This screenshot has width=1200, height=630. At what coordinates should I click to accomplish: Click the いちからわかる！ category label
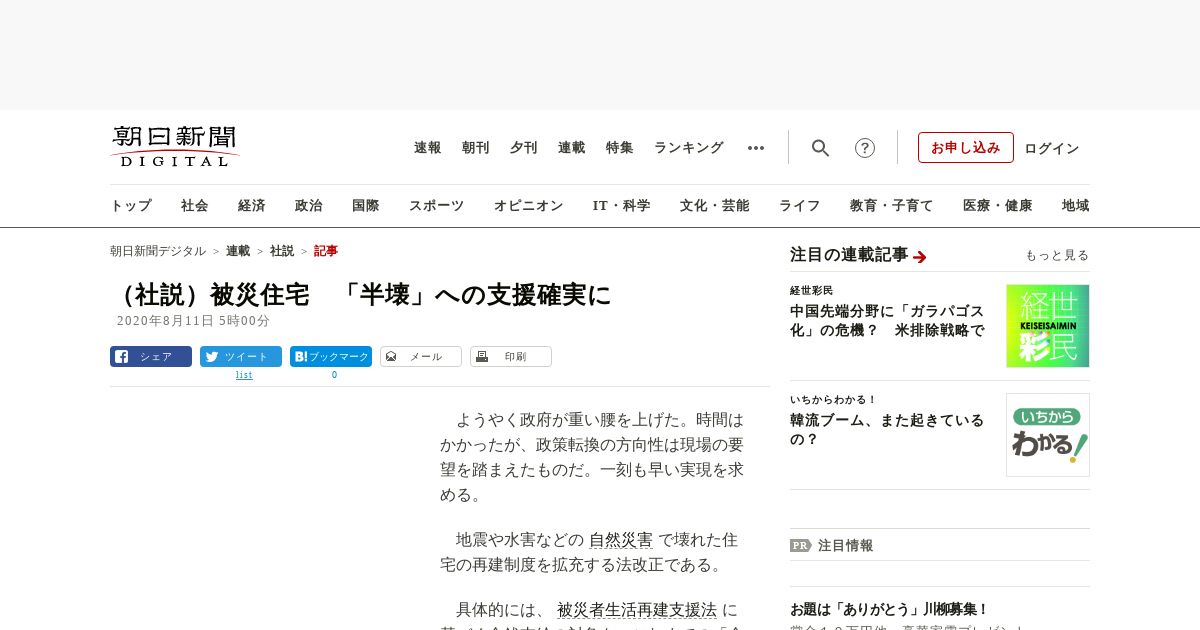(x=833, y=400)
